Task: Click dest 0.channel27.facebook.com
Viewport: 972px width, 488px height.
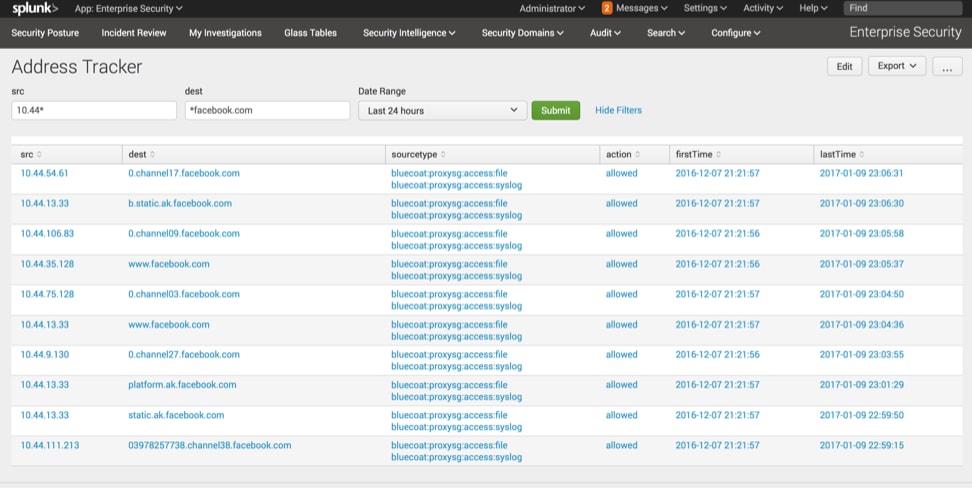Action: click(x=183, y=355)
